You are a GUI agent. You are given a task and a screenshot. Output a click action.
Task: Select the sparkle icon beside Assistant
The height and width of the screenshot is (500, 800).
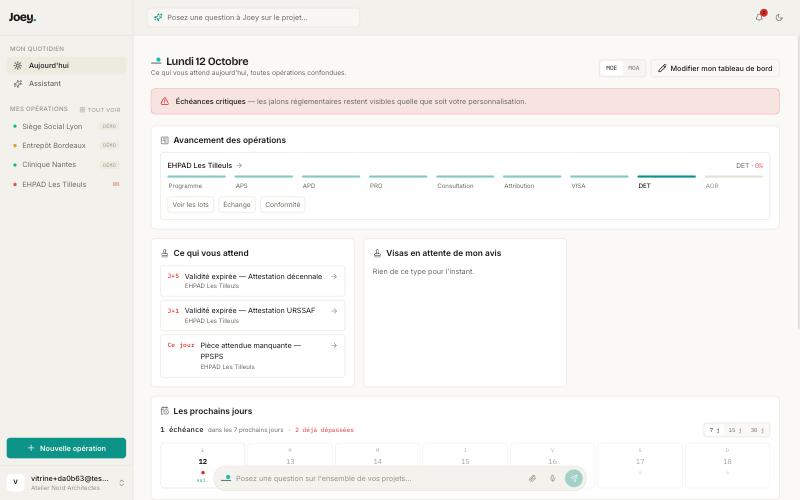pos(18,84)
